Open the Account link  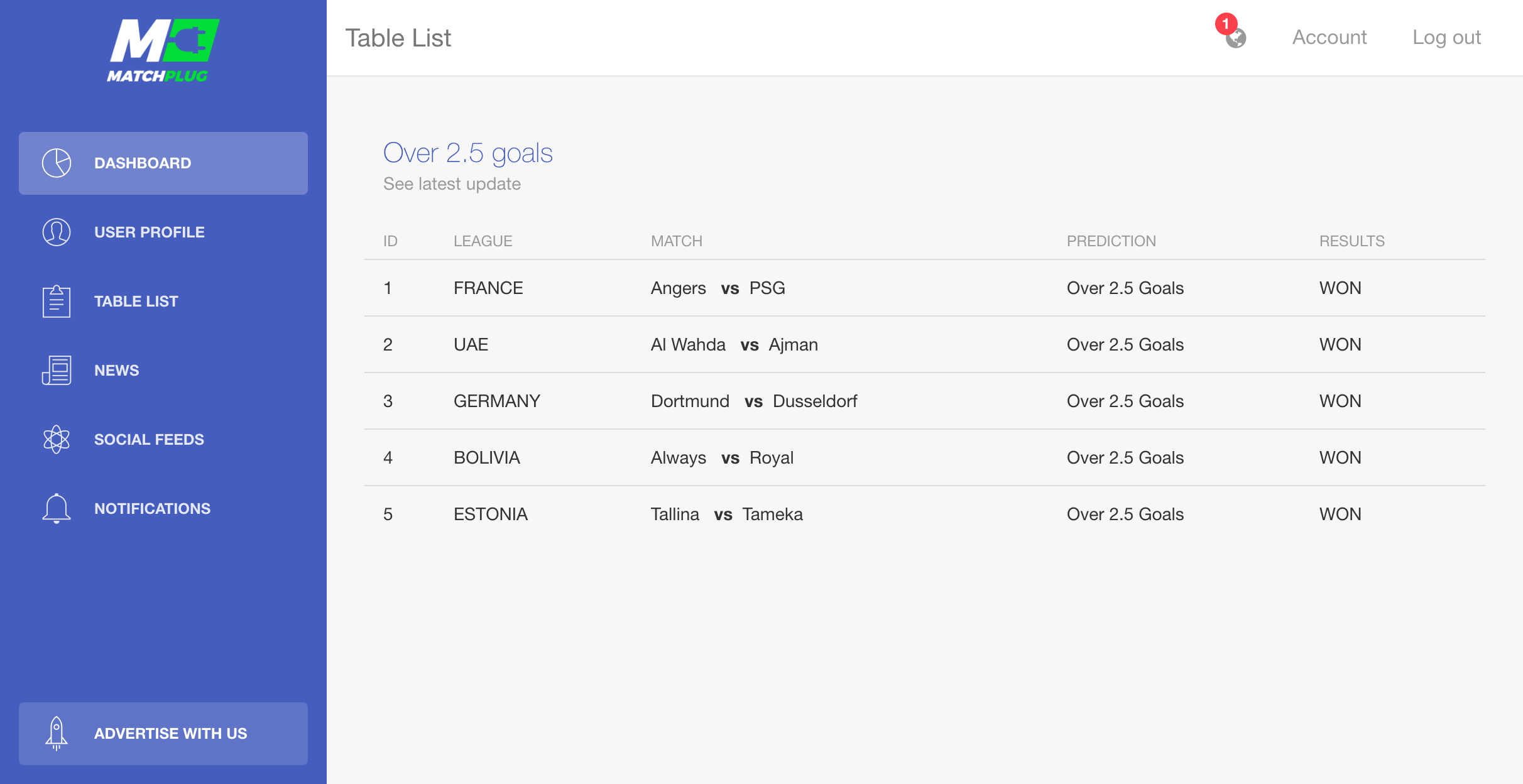1329,38
